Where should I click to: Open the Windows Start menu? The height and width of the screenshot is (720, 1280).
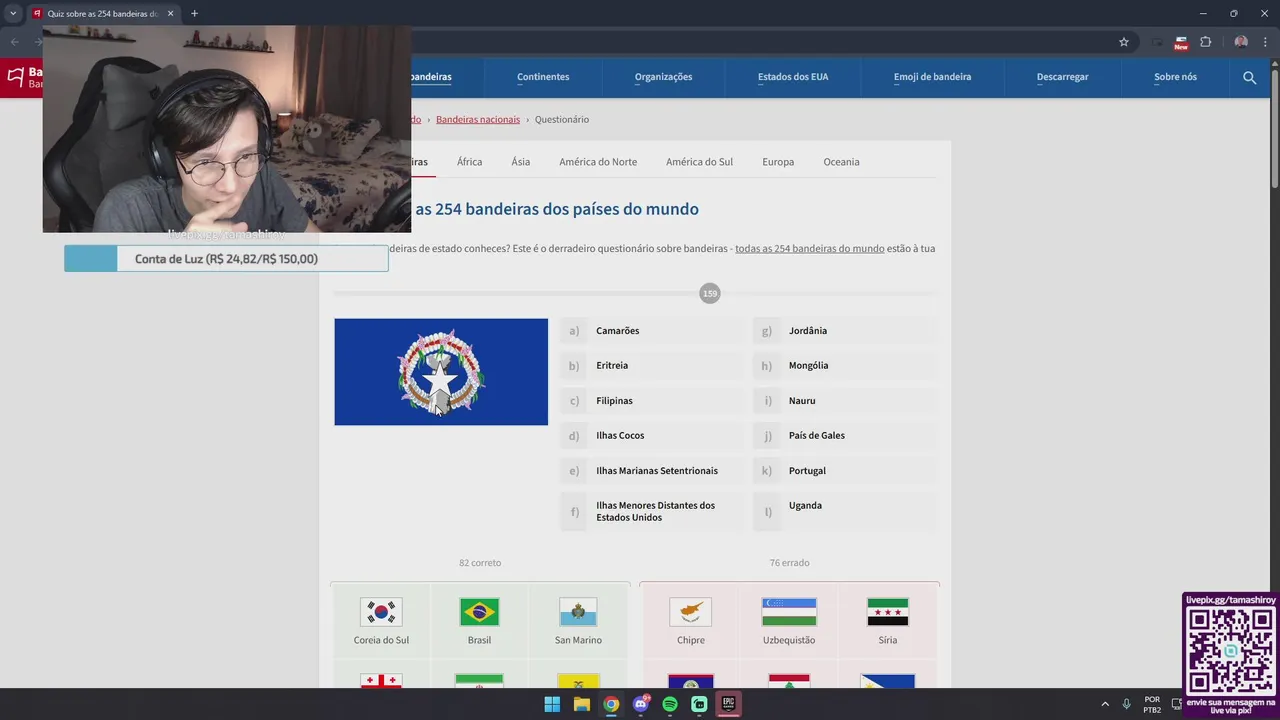pyautogui.click(x=552, y=704)
